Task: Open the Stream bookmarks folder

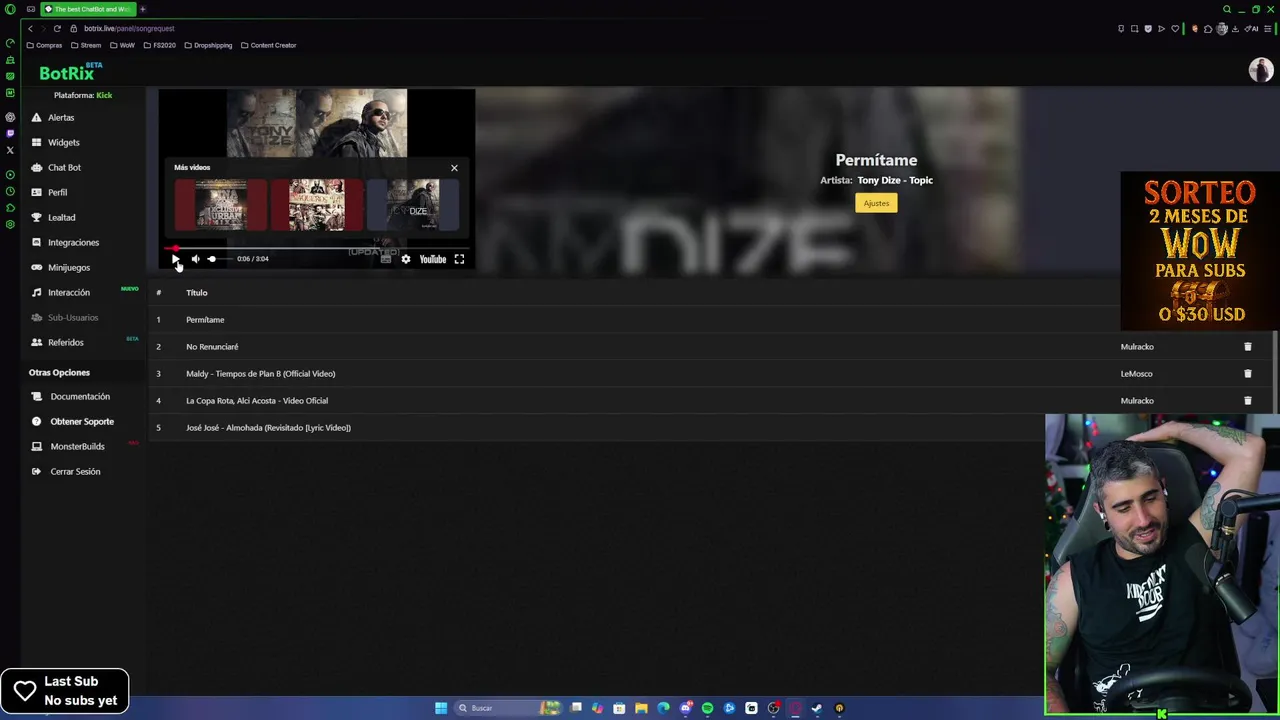Action: click(85, 45)
